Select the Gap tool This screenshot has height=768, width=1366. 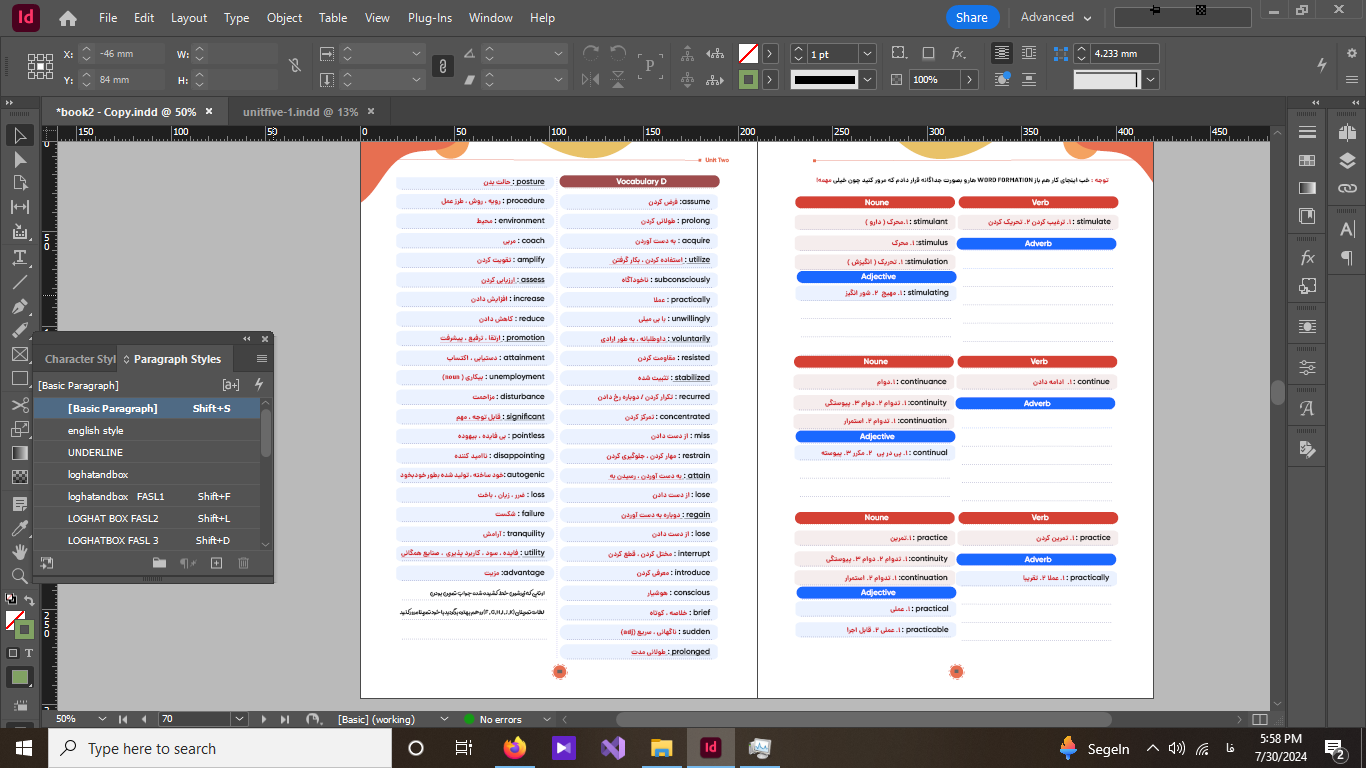[x=20, y=207]
